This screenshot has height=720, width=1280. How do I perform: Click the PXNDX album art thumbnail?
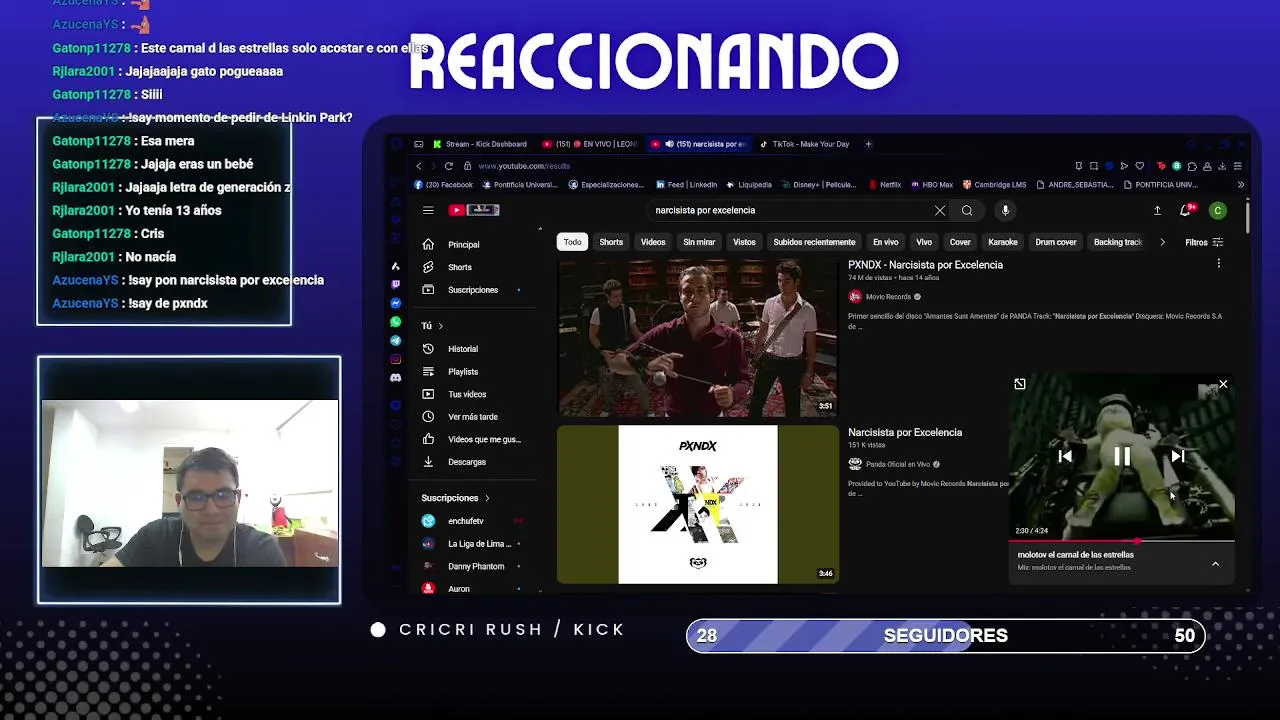tap(698, 505)
